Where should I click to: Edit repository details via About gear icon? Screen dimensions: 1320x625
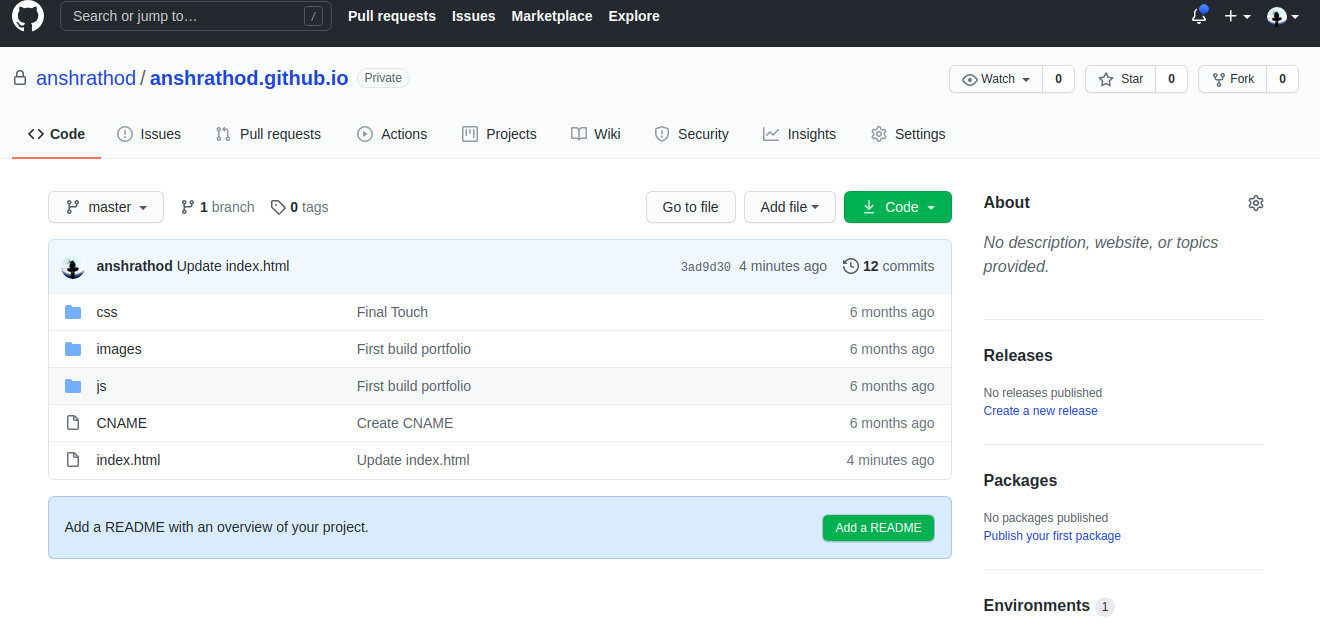(1256, 203)
